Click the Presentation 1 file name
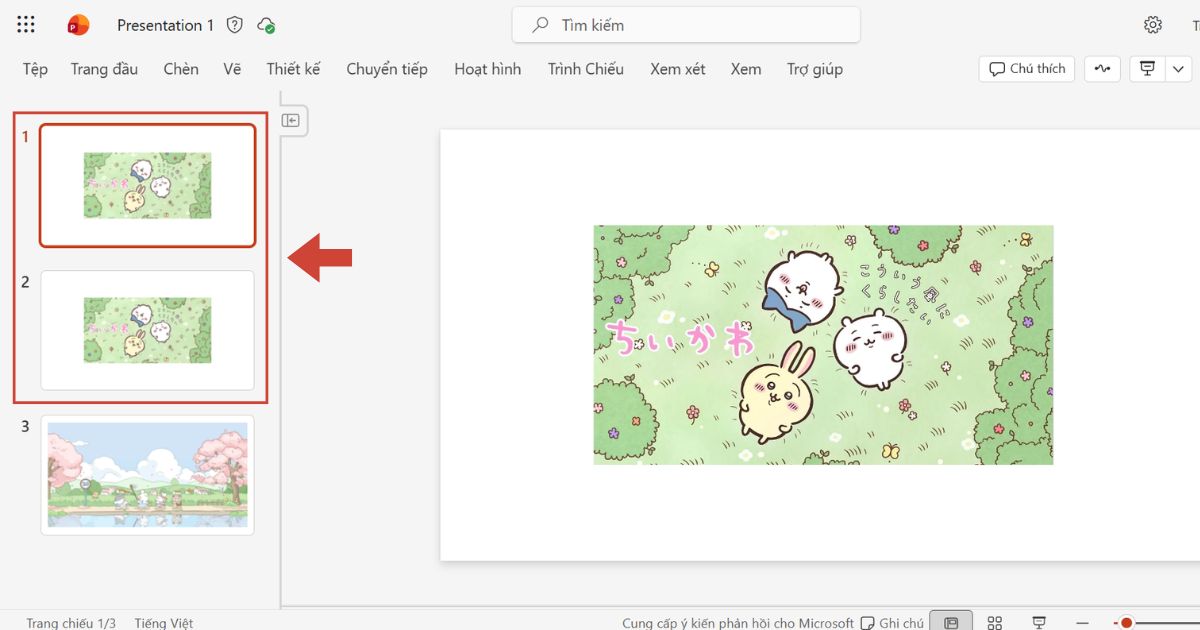 (165, 25)
